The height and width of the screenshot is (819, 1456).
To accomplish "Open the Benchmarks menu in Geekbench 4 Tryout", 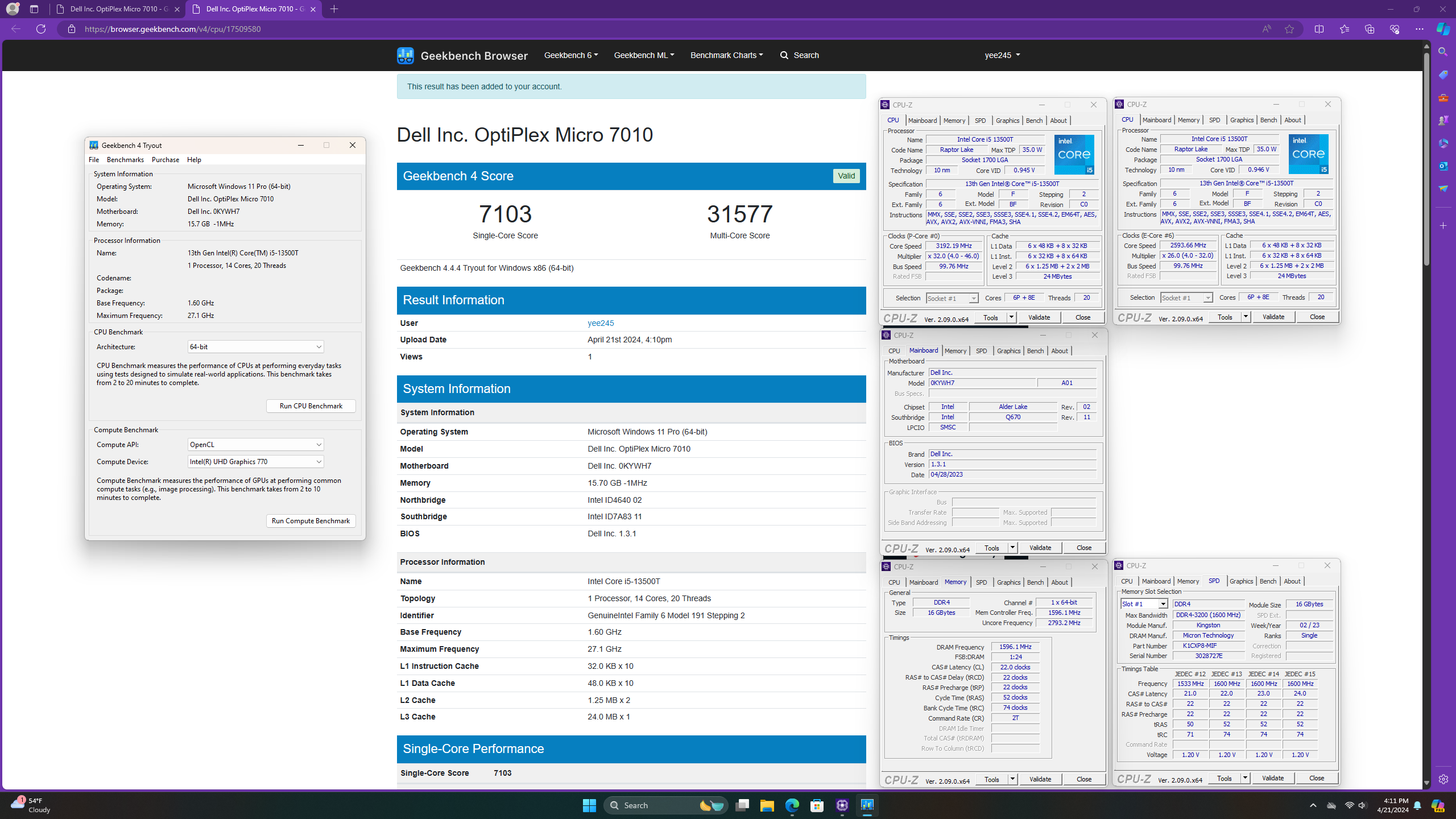I will click(x=125, y=160).
